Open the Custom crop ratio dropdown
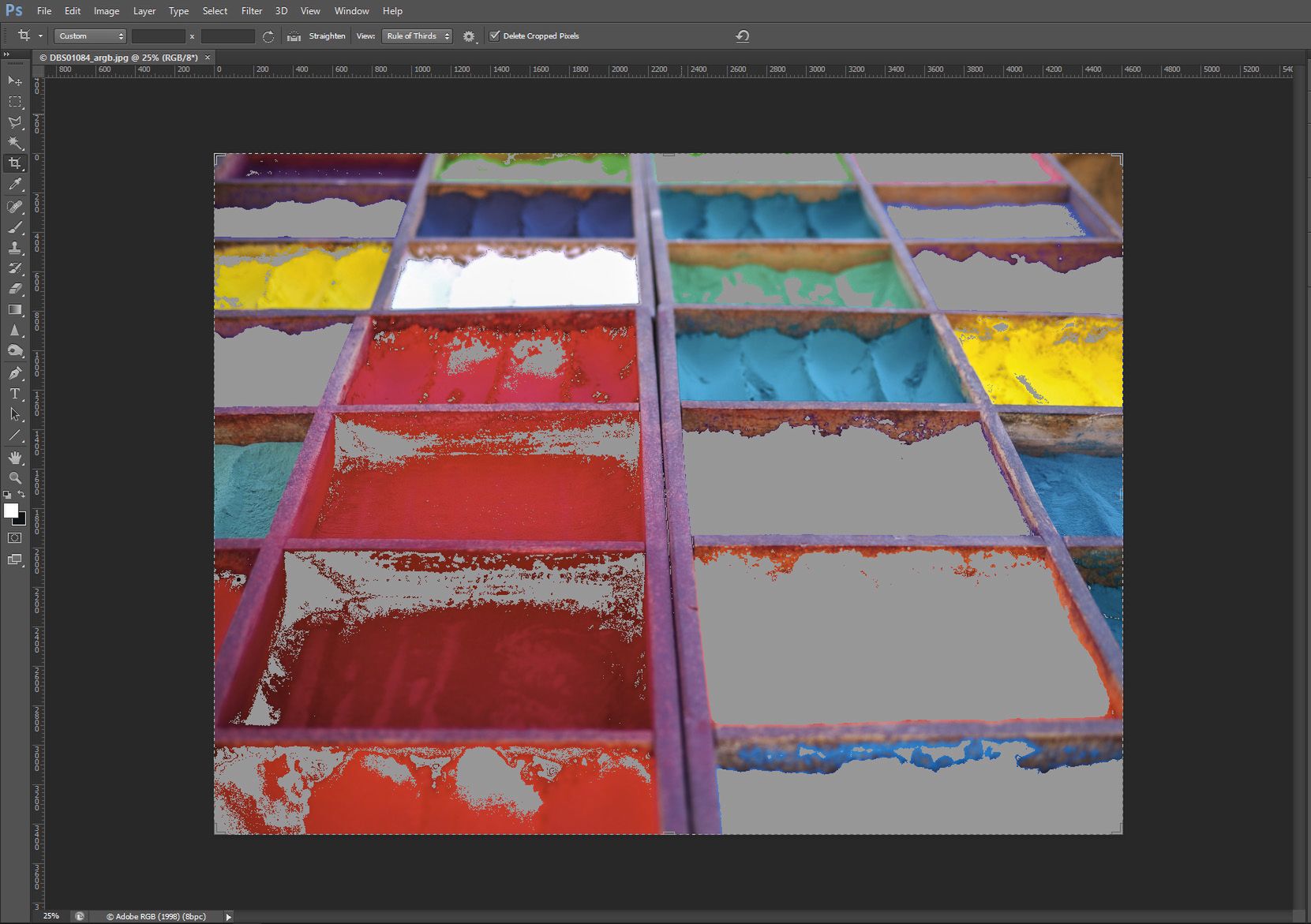The height and width of the screenshot is (924, 1311). point(90,36)
